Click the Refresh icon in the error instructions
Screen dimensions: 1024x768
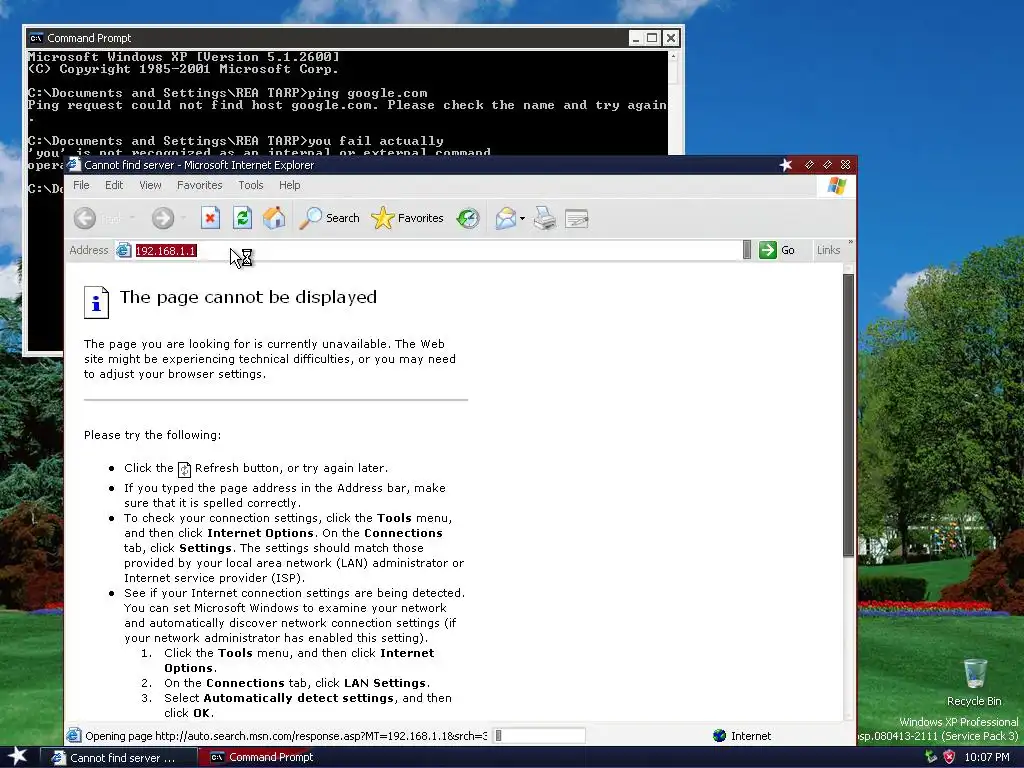(185, 469)
